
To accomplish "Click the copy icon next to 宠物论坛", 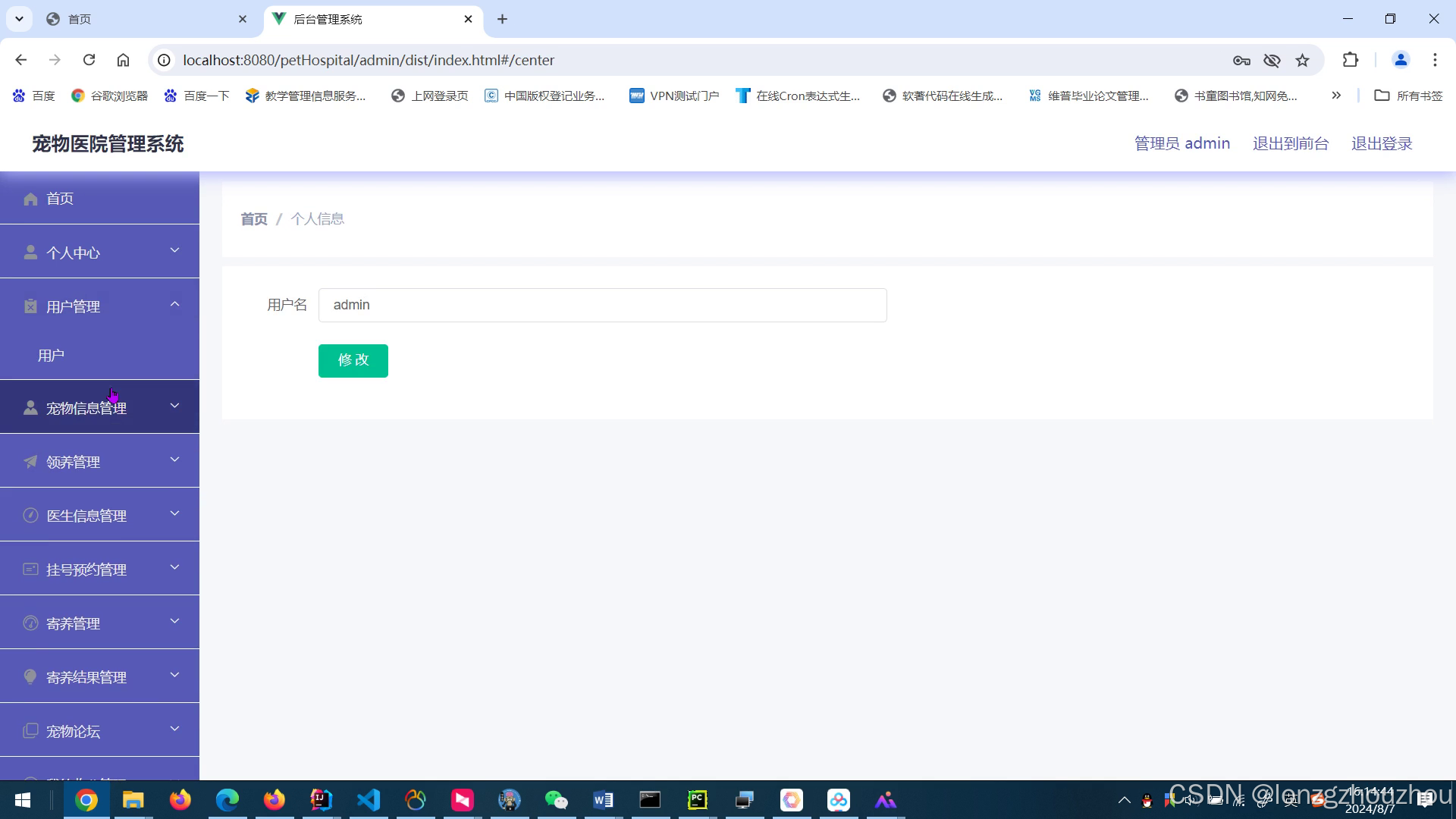I will 30,731.
